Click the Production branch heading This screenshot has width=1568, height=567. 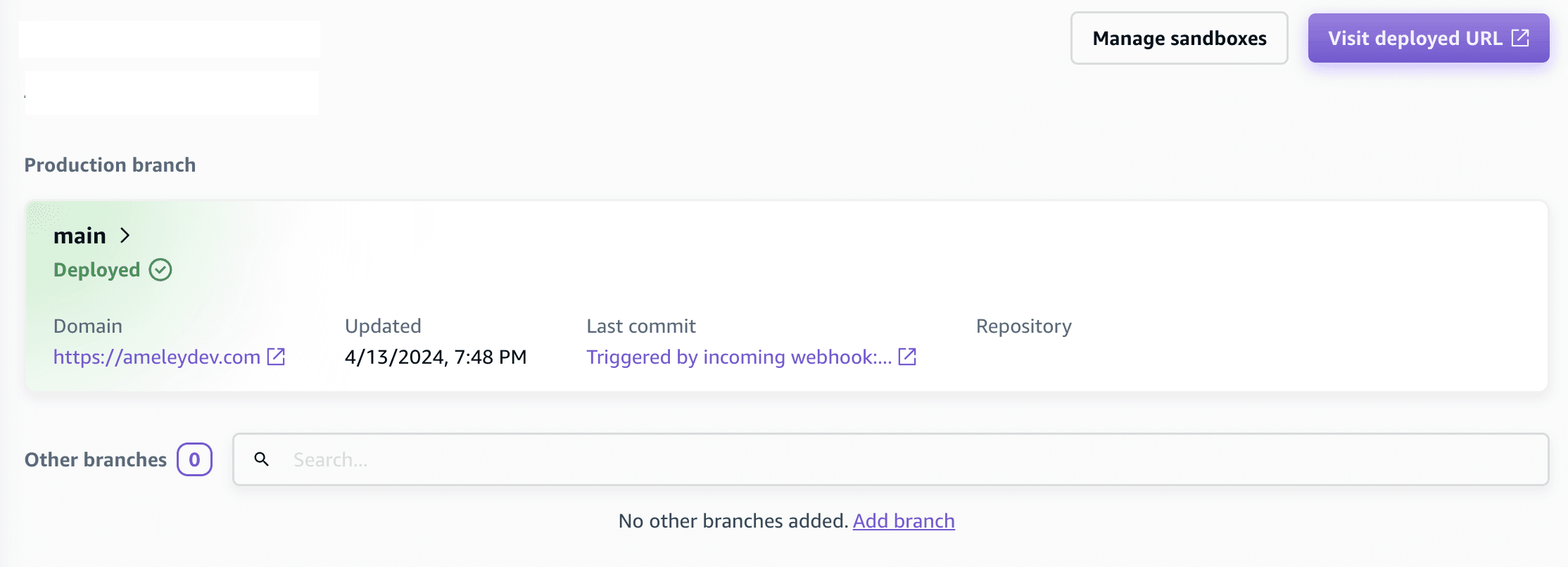coord(110,165)
